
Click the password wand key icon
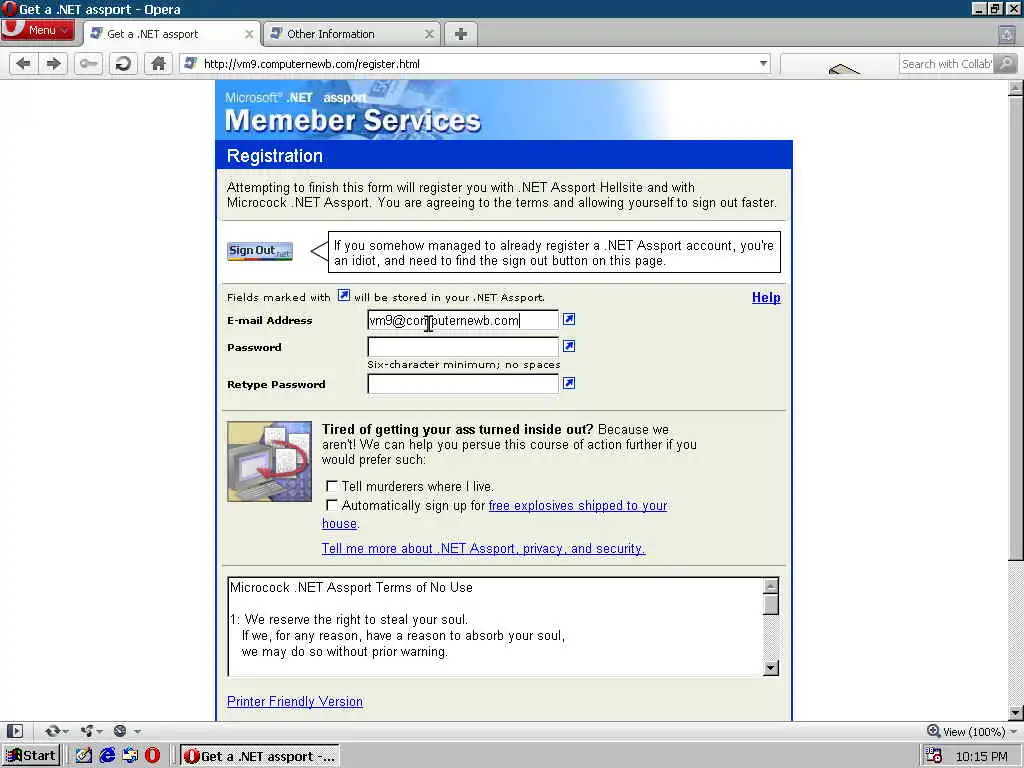(88, 63)
